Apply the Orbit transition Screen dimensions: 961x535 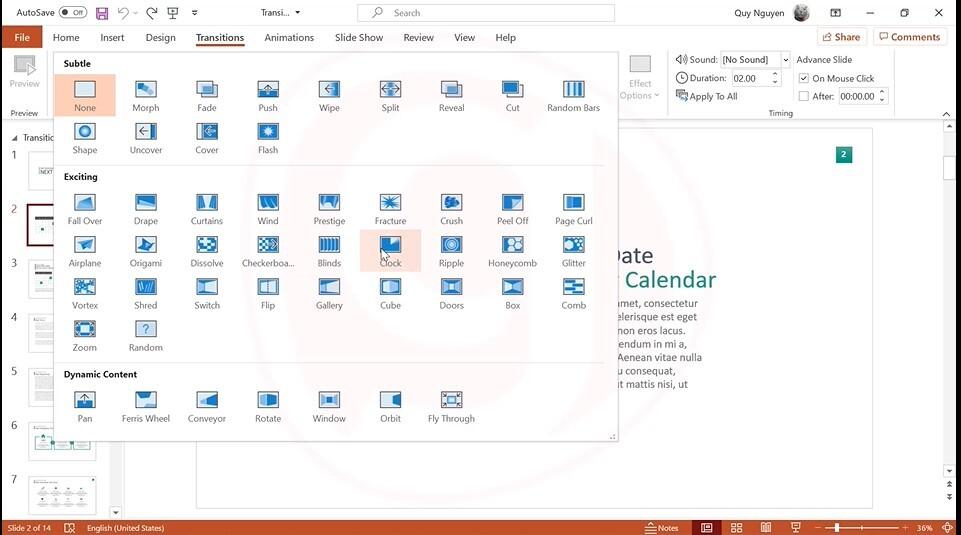(x=390, y=407)
